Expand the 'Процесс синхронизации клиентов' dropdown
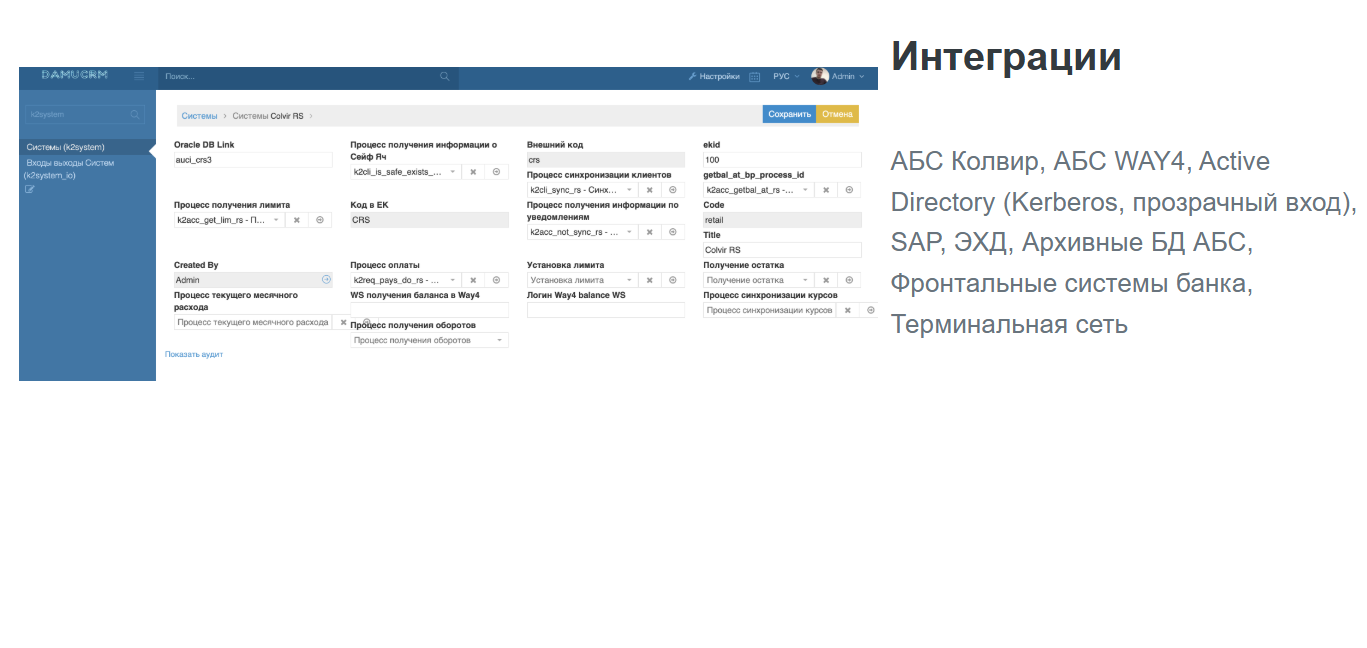This screenshot has height=648, width=1367. (x=629, y=190)
